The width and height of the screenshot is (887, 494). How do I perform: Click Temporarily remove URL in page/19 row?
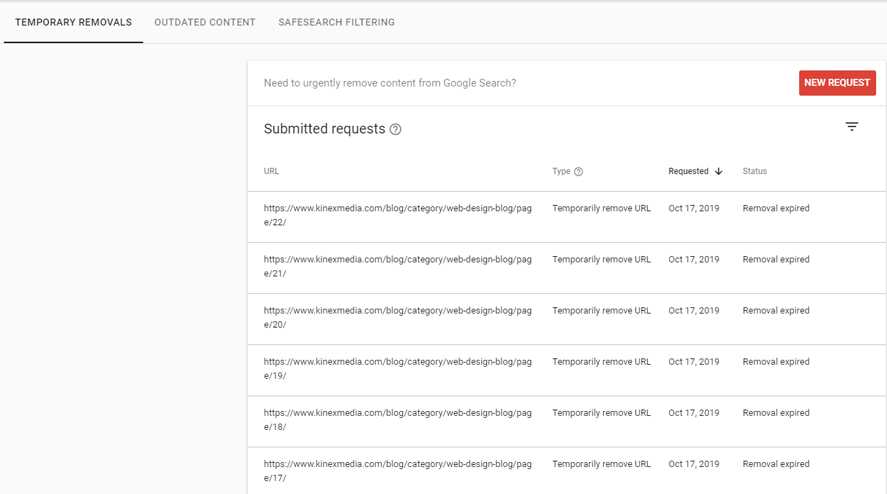[601, 362]
